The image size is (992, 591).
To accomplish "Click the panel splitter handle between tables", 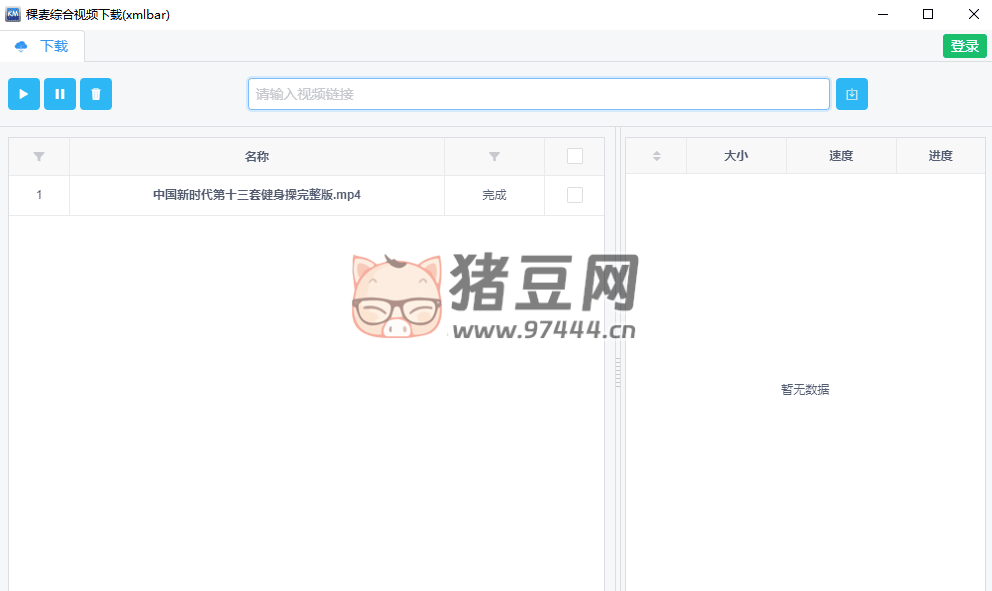I will click(x=617, y=373).
